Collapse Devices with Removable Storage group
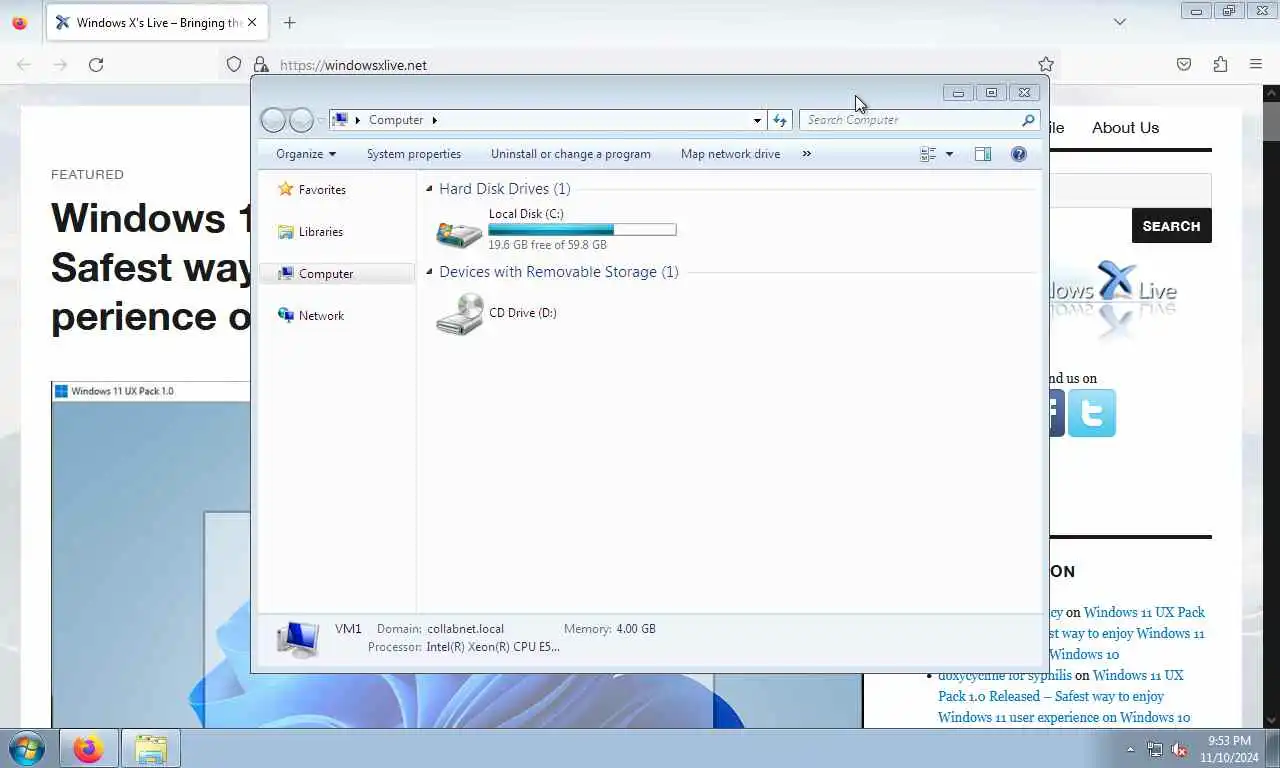This screenshot has height=768, width=1280. (430, 272)
